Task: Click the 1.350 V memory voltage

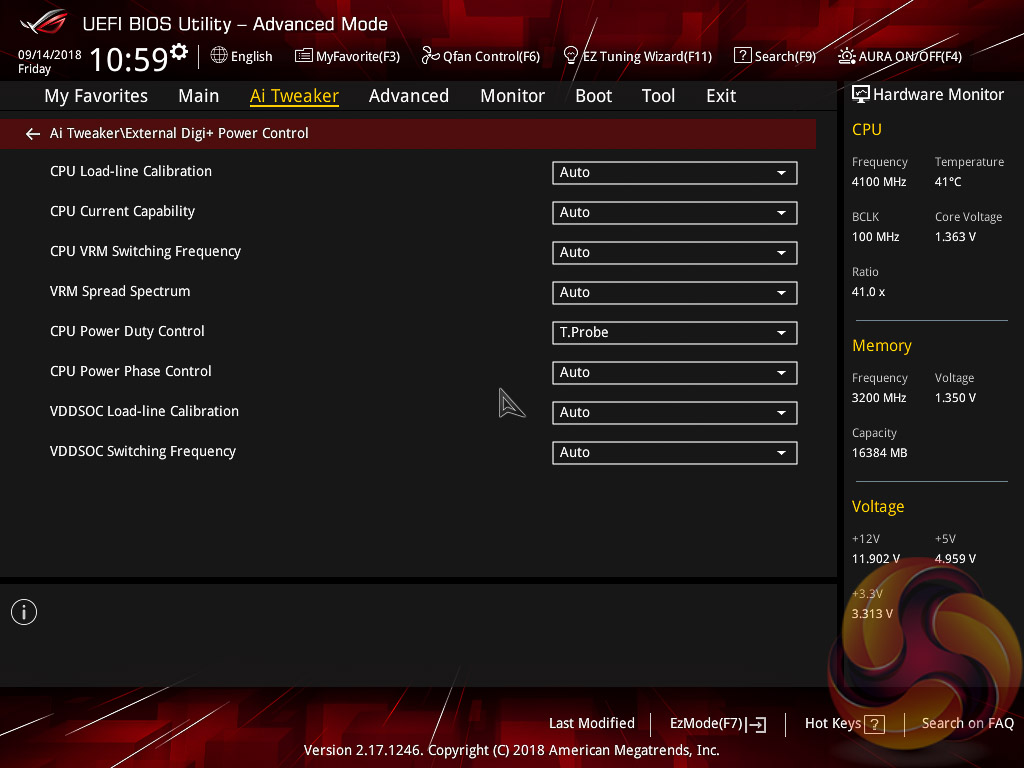Action: 955,398
